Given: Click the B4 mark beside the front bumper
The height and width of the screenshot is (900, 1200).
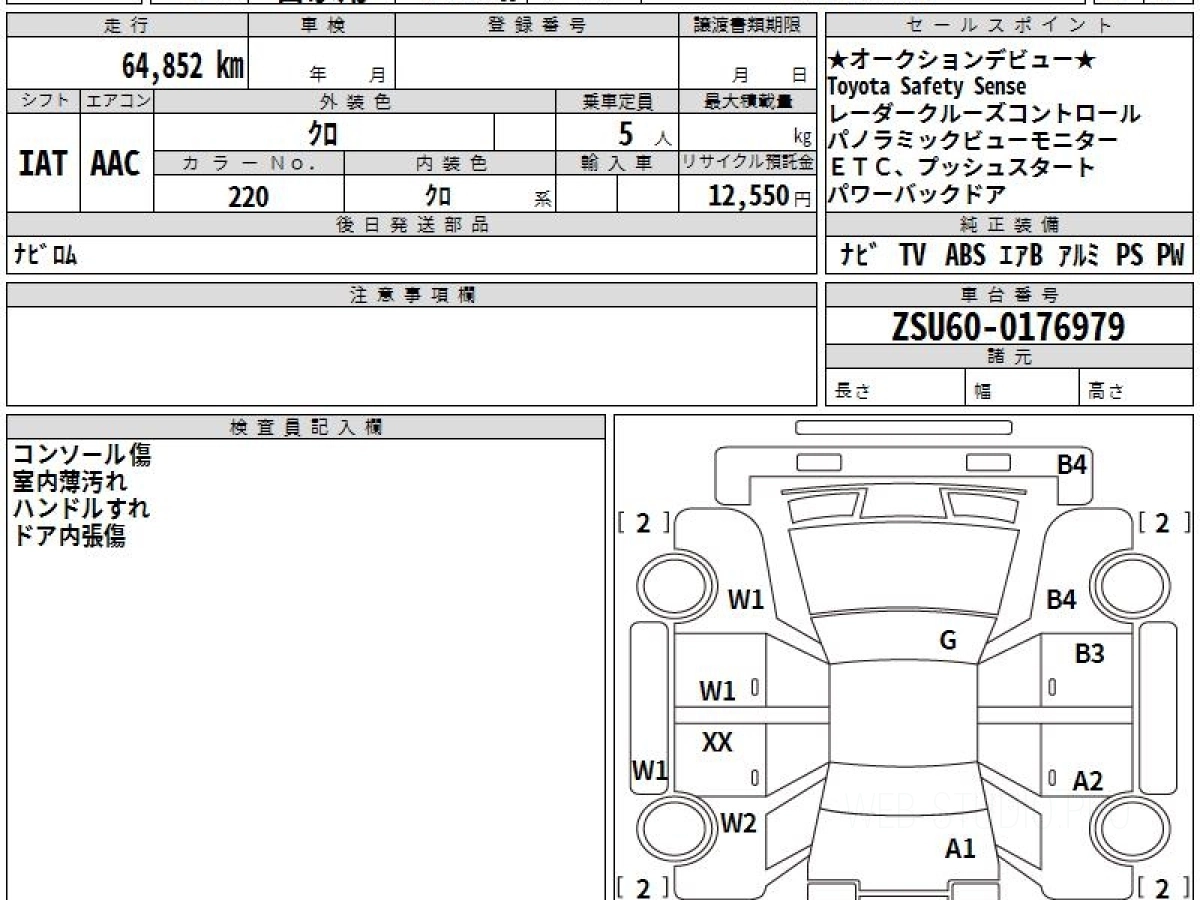Looking at the screenshot, I should [1073, 464].
